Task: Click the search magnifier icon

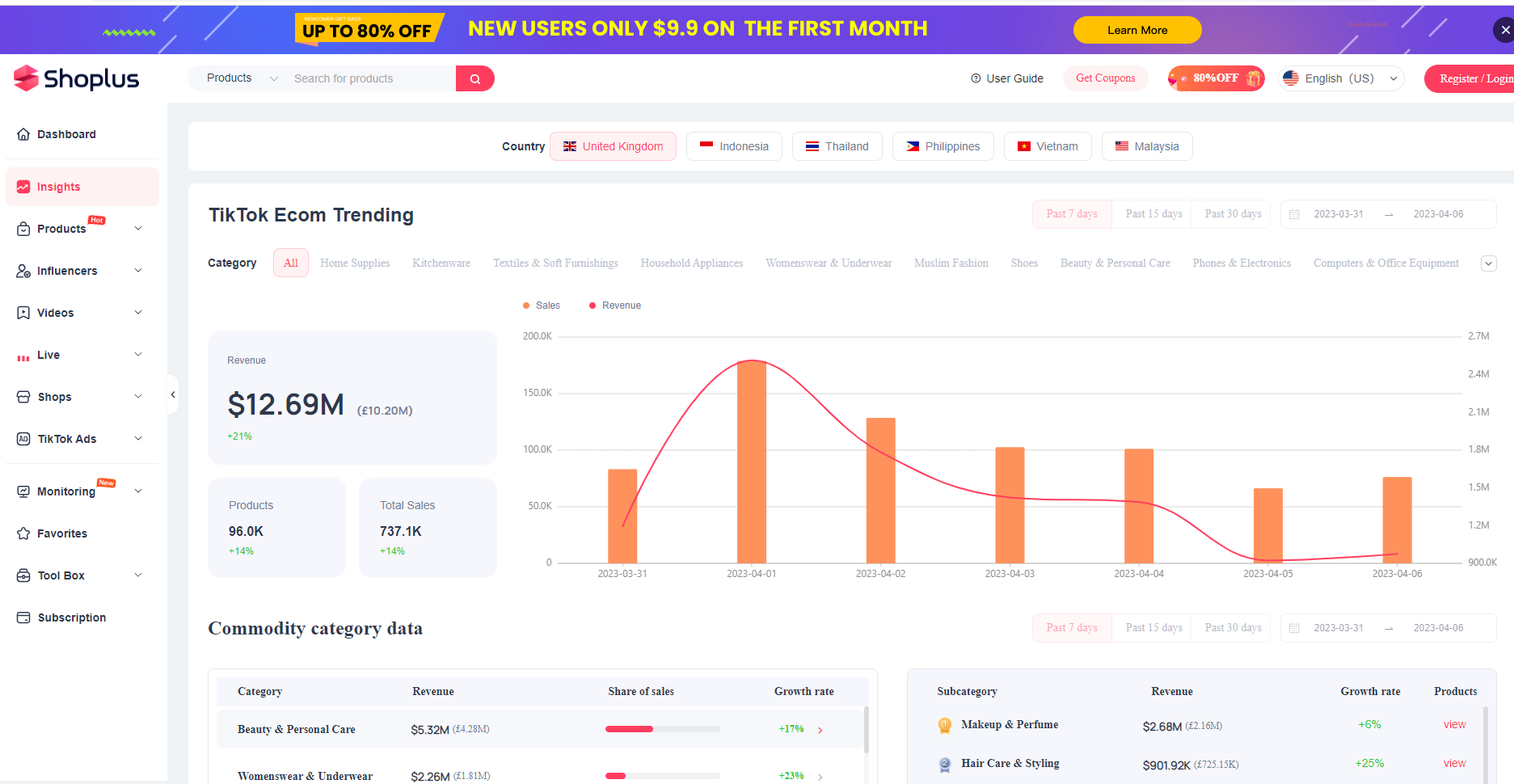Action: pos(475,78)
